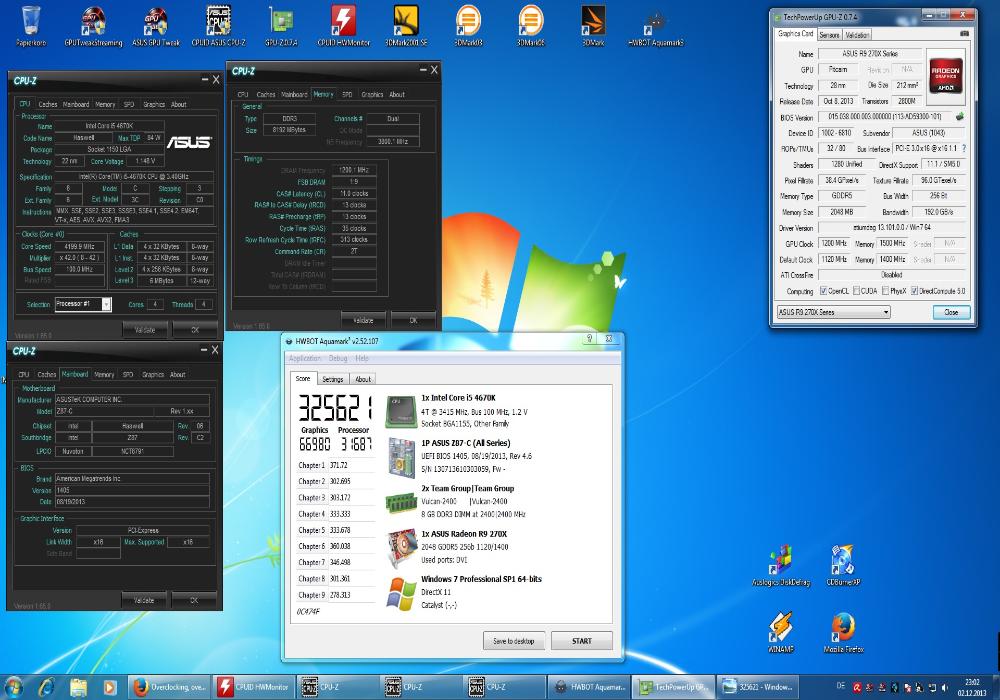Viewport: 1000px width, 700px height.
Task: Click the Core Speed value 4199.9 MHz
Action: click(x=79, y=247)
